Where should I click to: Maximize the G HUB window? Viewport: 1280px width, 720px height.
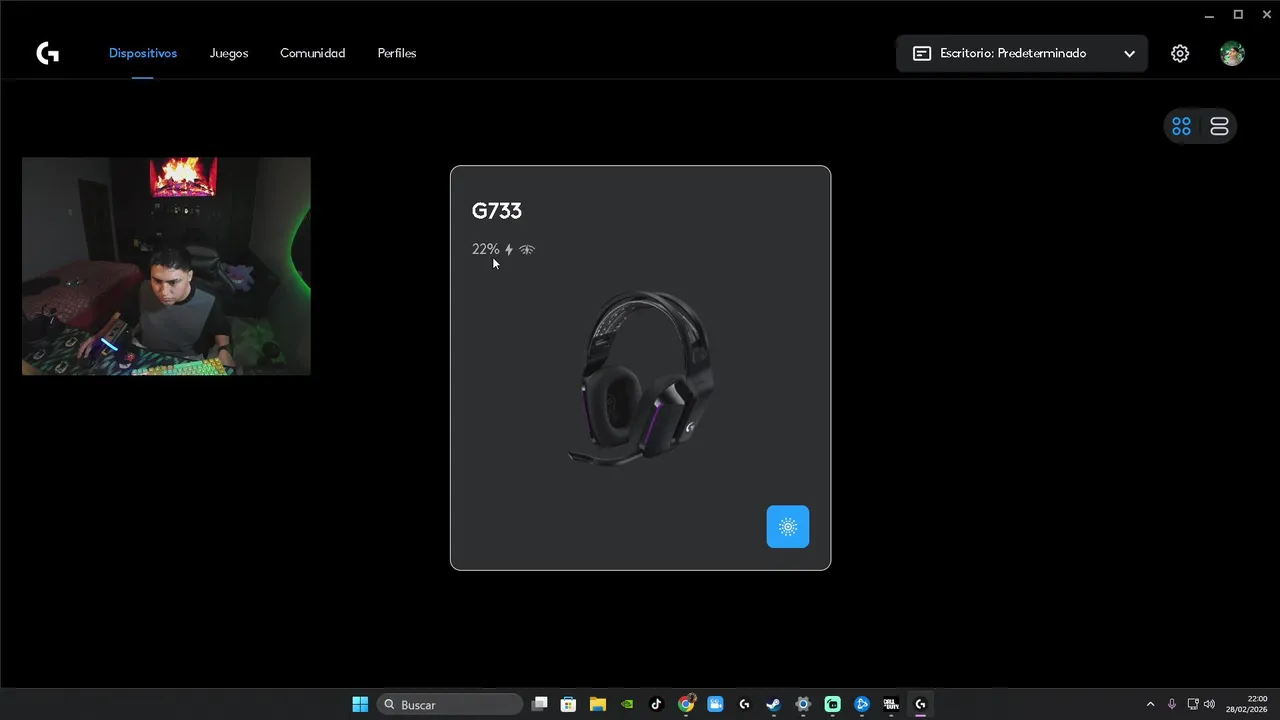(x=1238, y=15)
